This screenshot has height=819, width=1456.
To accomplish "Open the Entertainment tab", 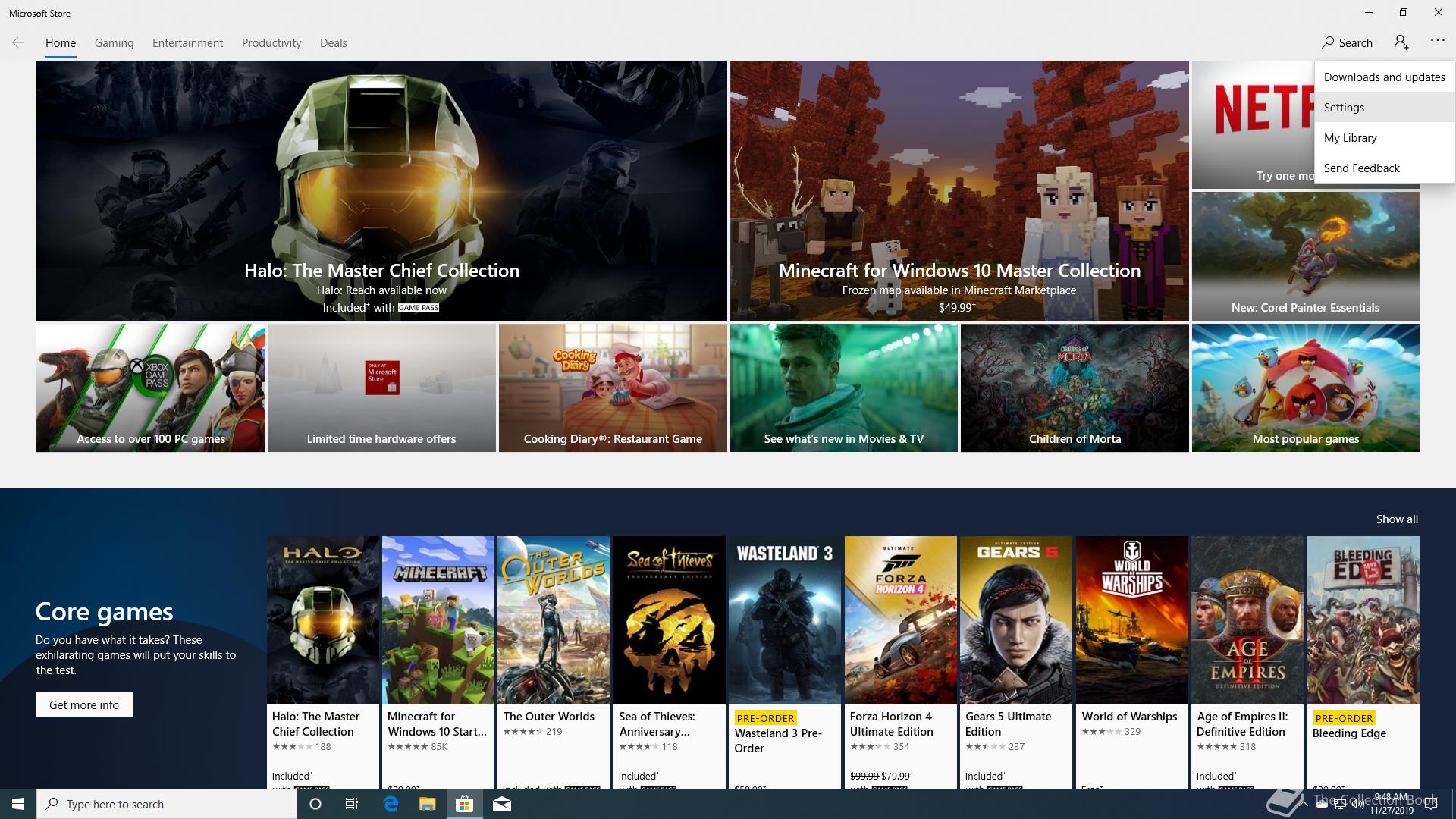I will click(187, 43).
